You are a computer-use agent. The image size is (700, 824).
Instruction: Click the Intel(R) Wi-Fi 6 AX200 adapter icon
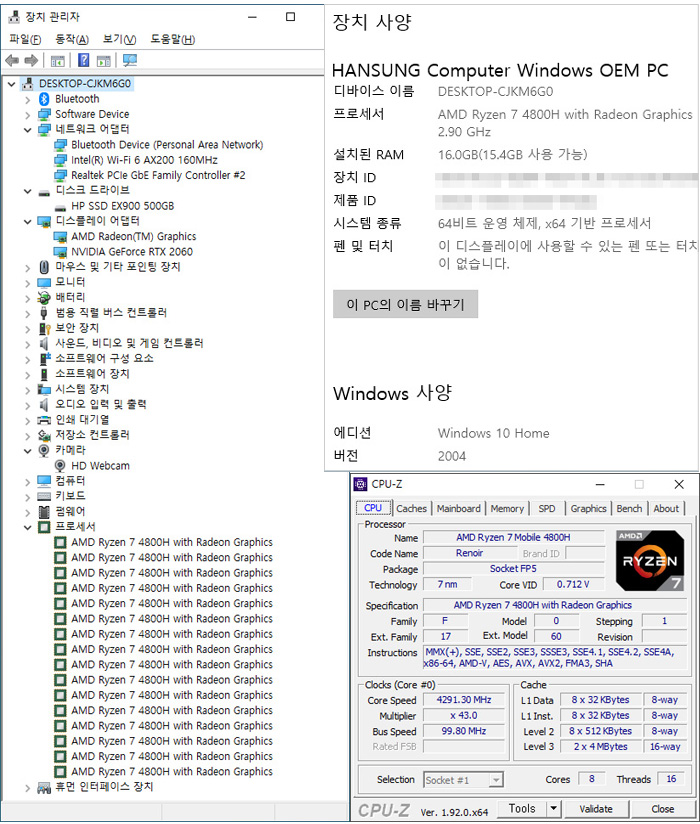[60, 160]
